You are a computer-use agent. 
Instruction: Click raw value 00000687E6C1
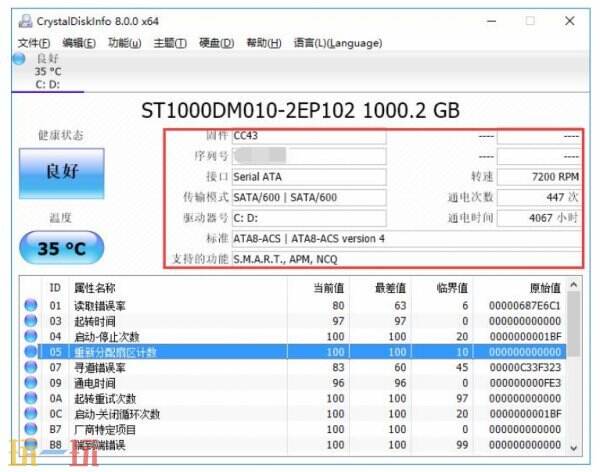point(525,305)
